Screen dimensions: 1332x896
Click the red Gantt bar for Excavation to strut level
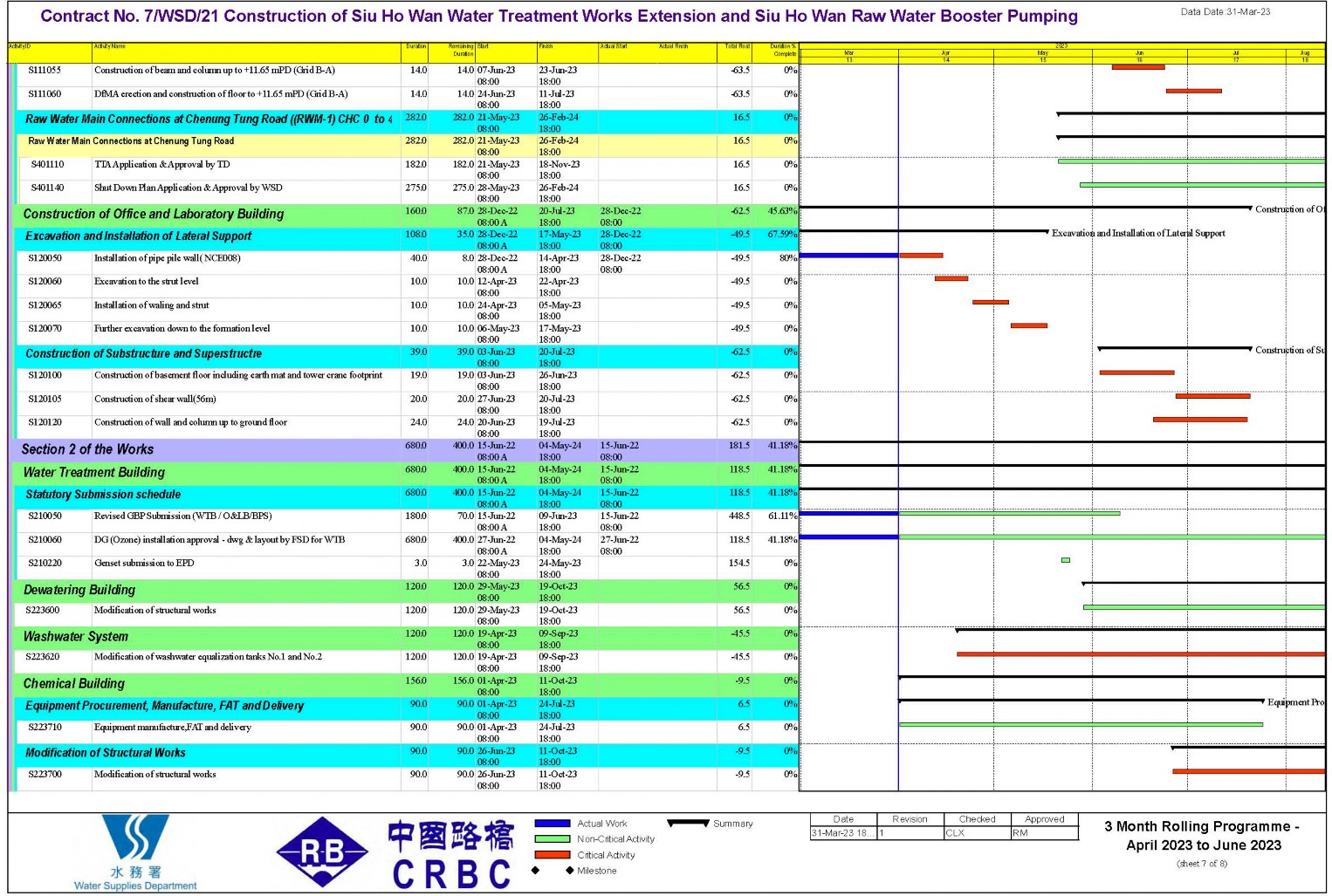(951, 278)
